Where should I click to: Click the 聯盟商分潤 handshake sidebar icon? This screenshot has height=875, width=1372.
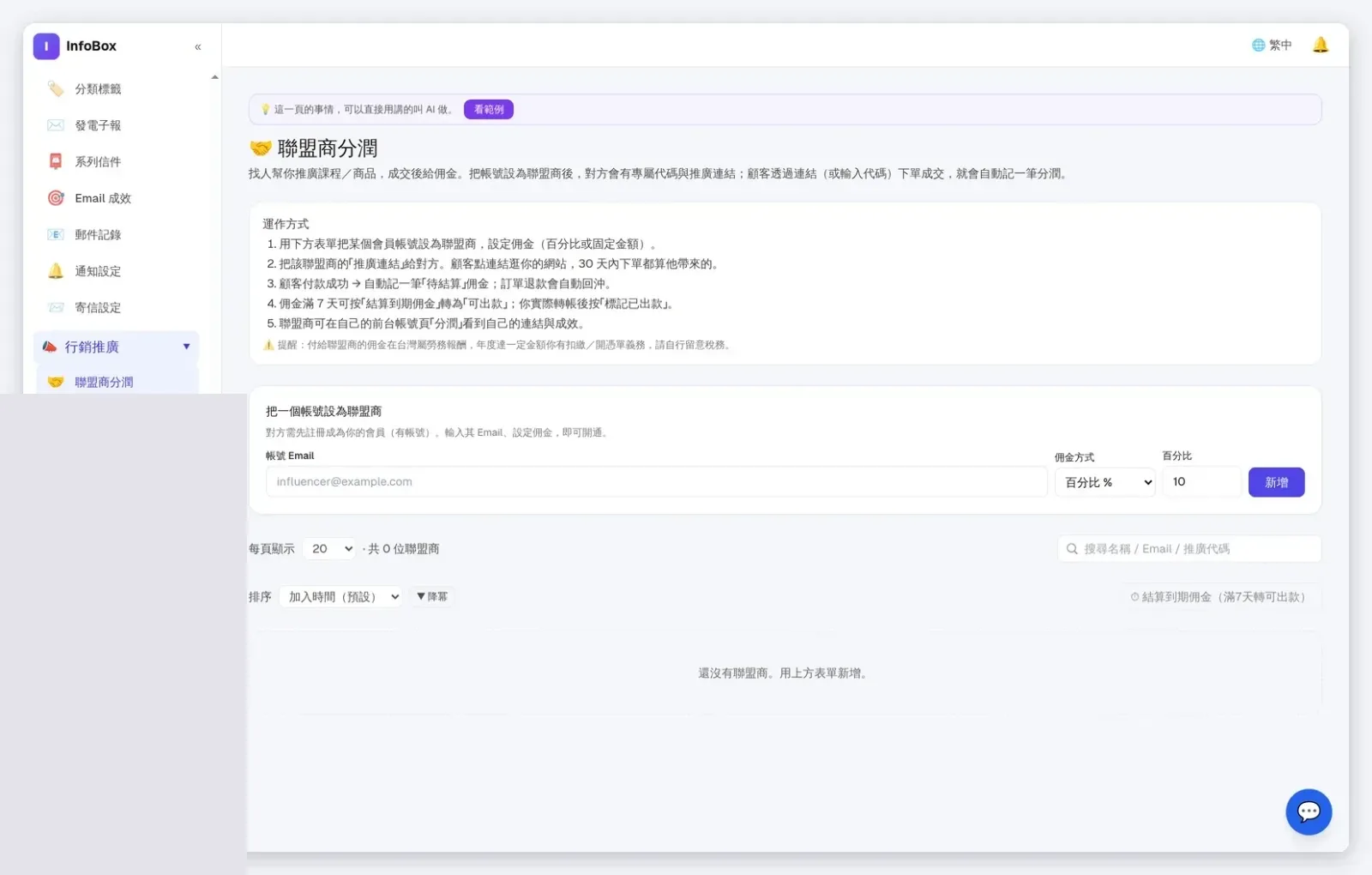click(x=56, y=382)
